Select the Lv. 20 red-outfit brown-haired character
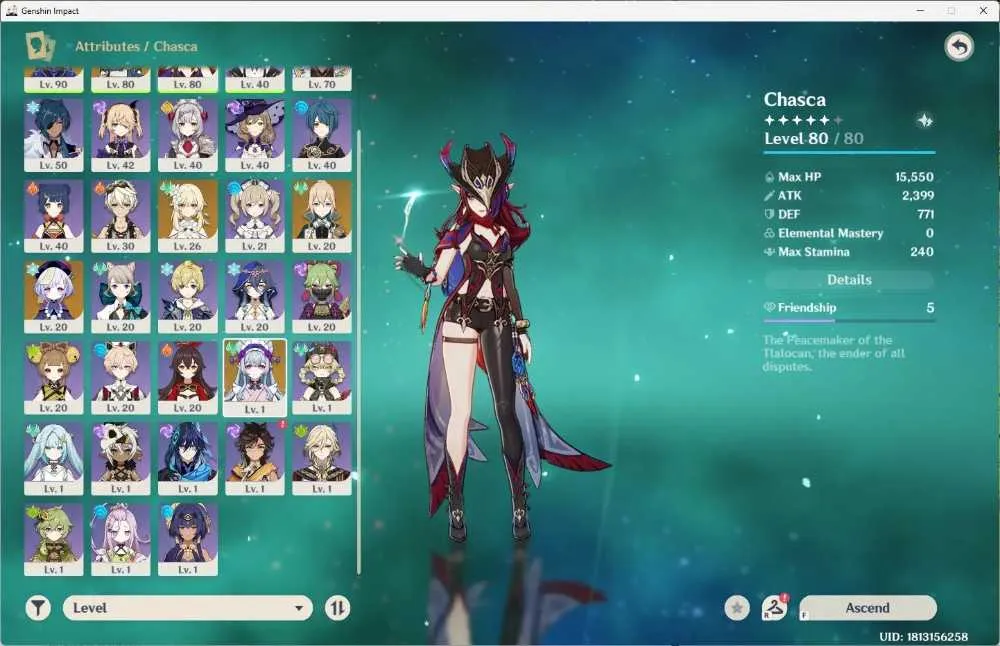This screenshot has width=1000, height=646. coord(188,378)
